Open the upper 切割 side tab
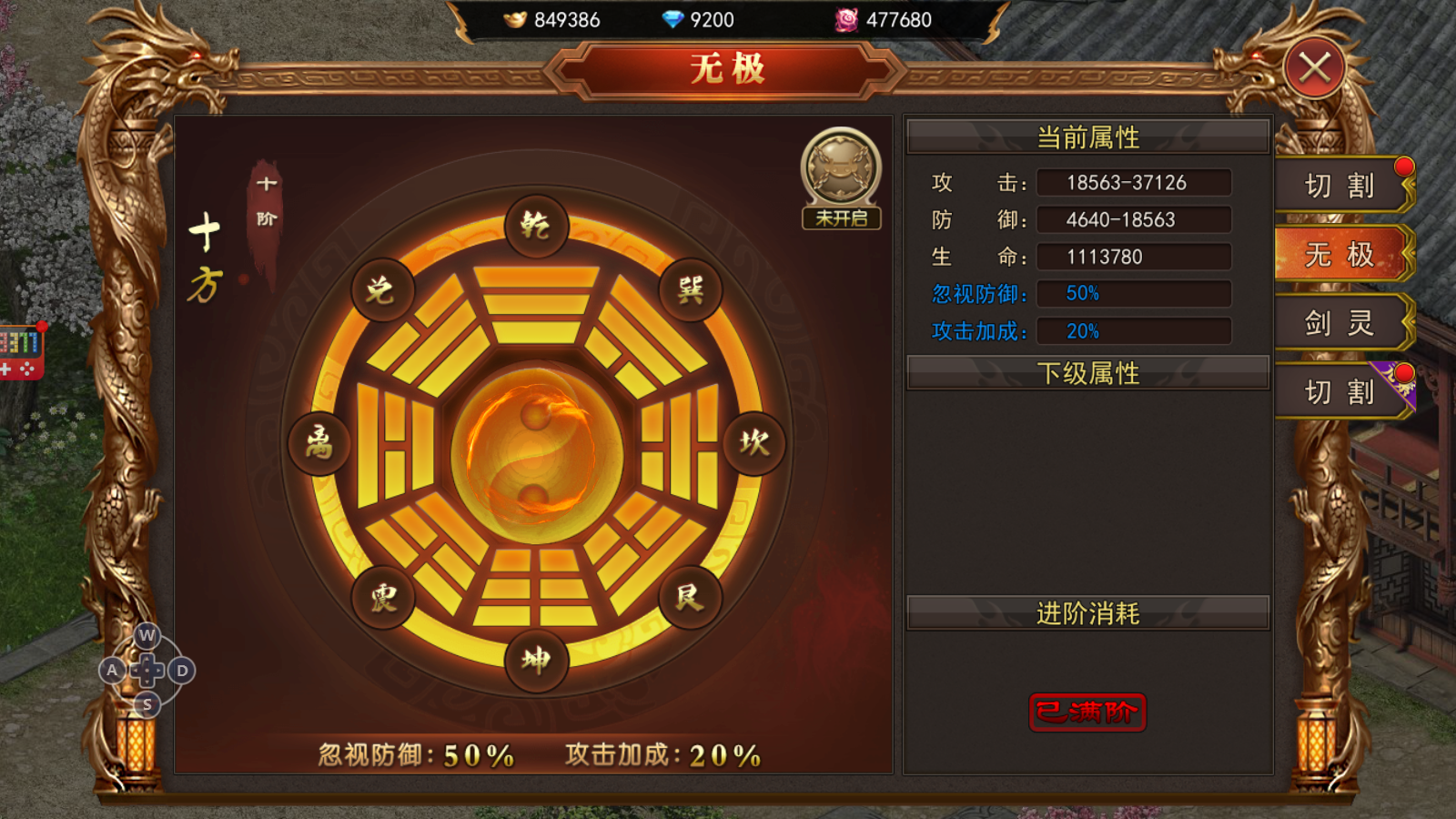Screen dimensions: 1456x819 (x=1344, y=186)
